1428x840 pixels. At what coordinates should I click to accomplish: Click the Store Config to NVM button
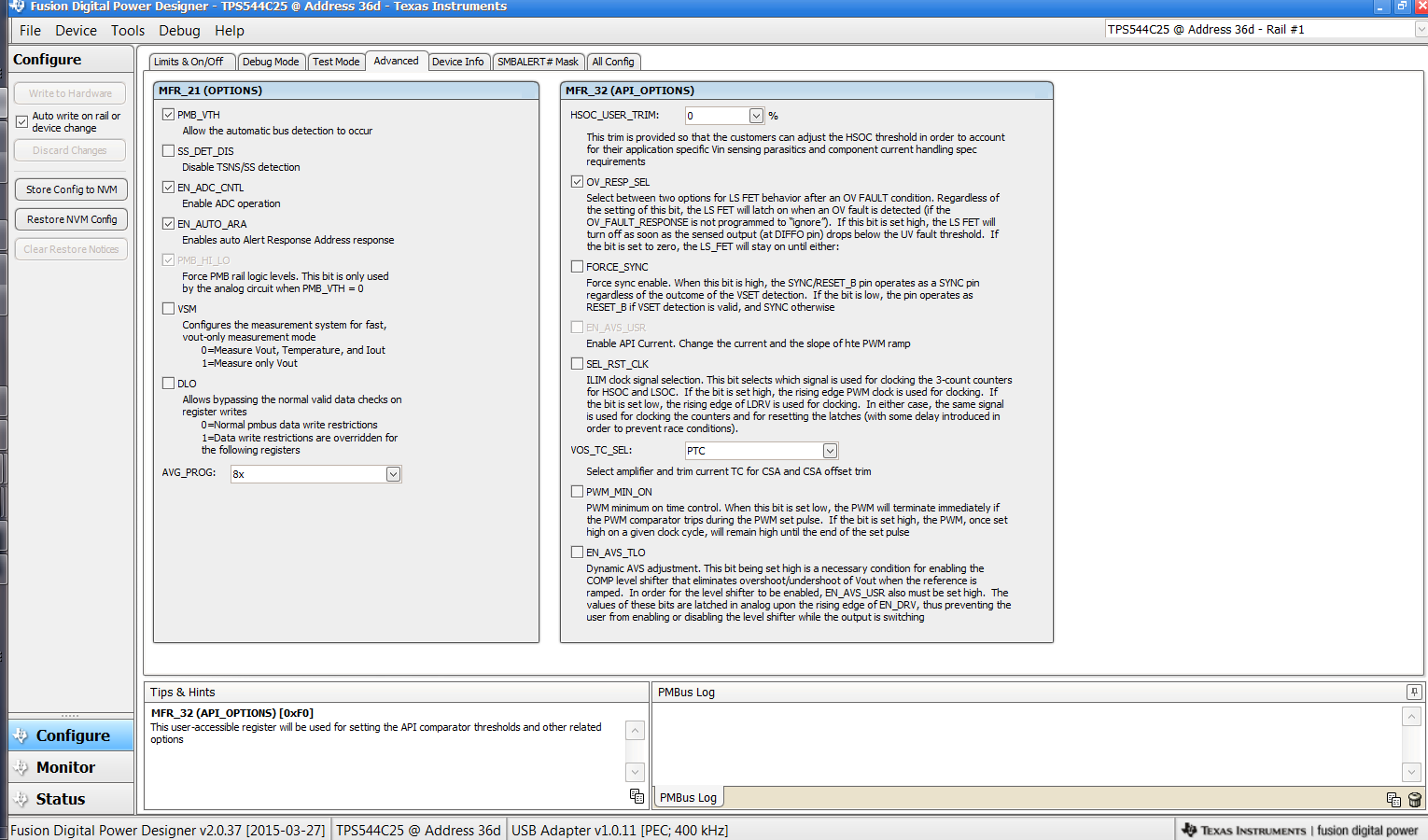(x=70, y=189)
